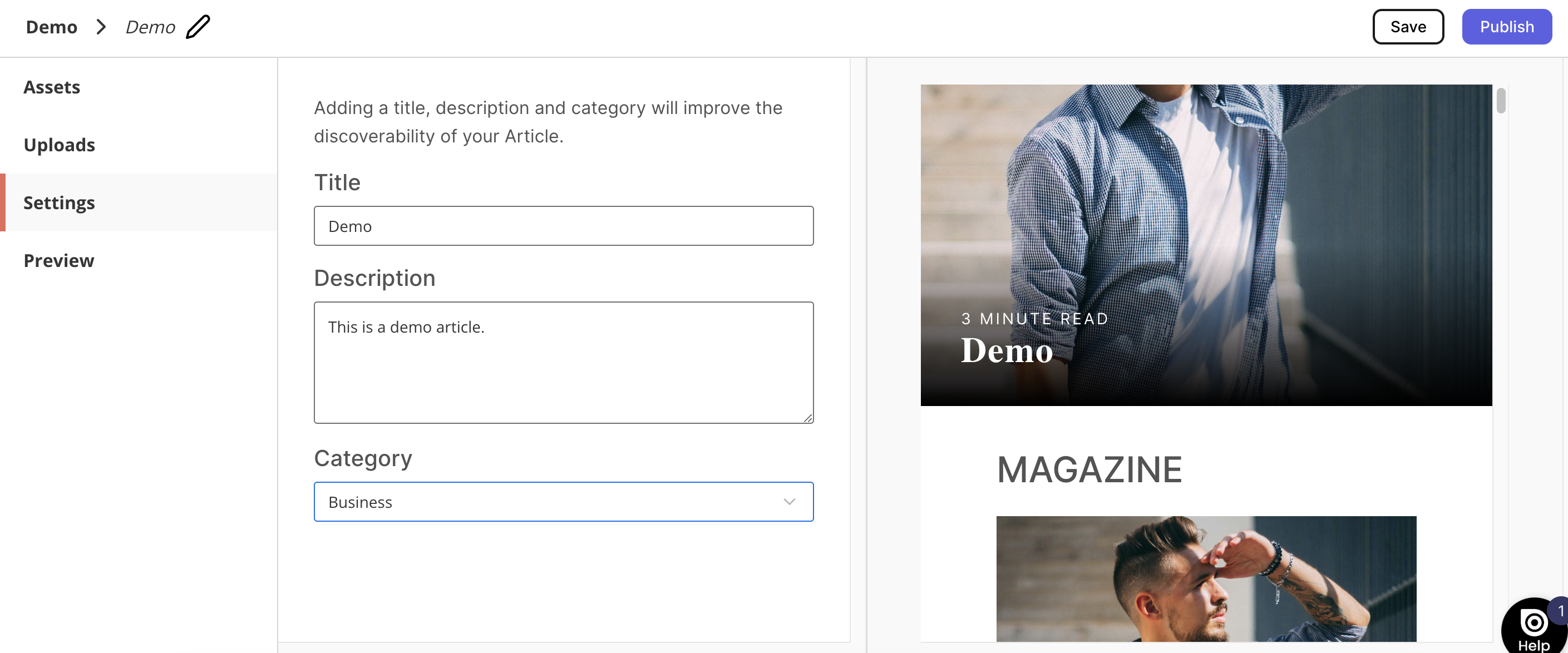This screenshot has height=653, width=1568.
Task: Click the Save button
Action: [x=1407, y=27]
